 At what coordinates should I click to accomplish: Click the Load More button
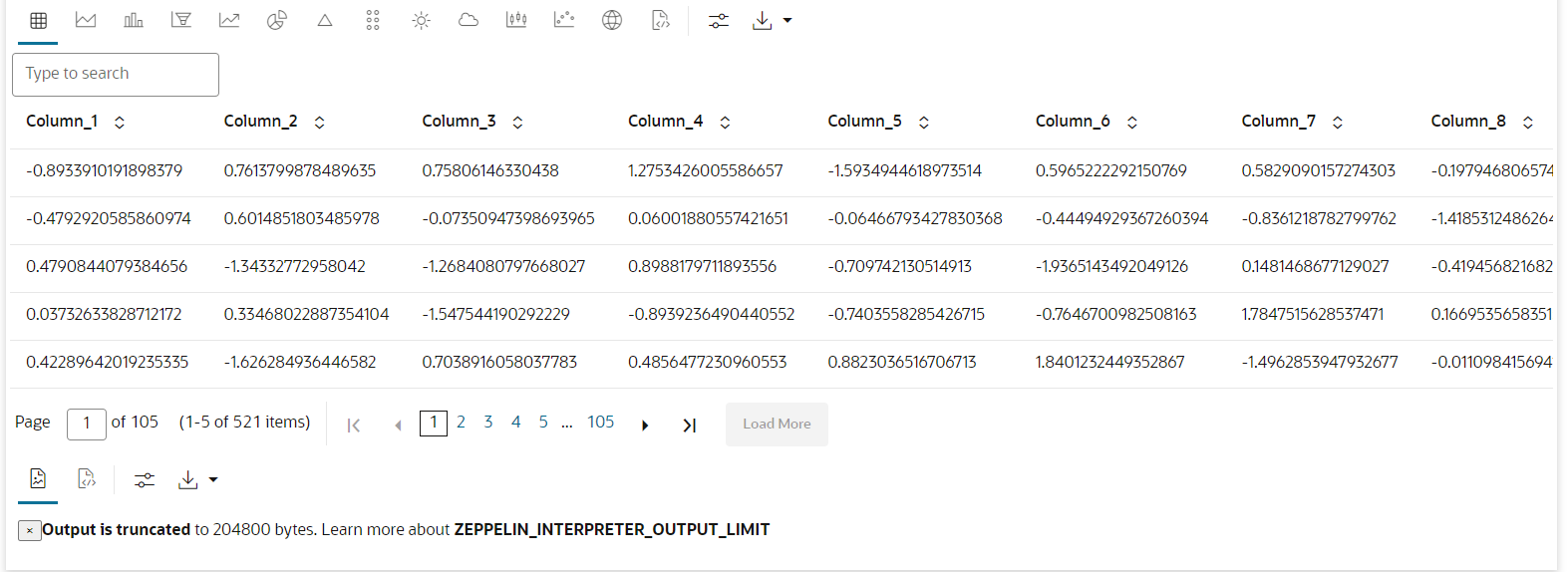pos(777,425)
